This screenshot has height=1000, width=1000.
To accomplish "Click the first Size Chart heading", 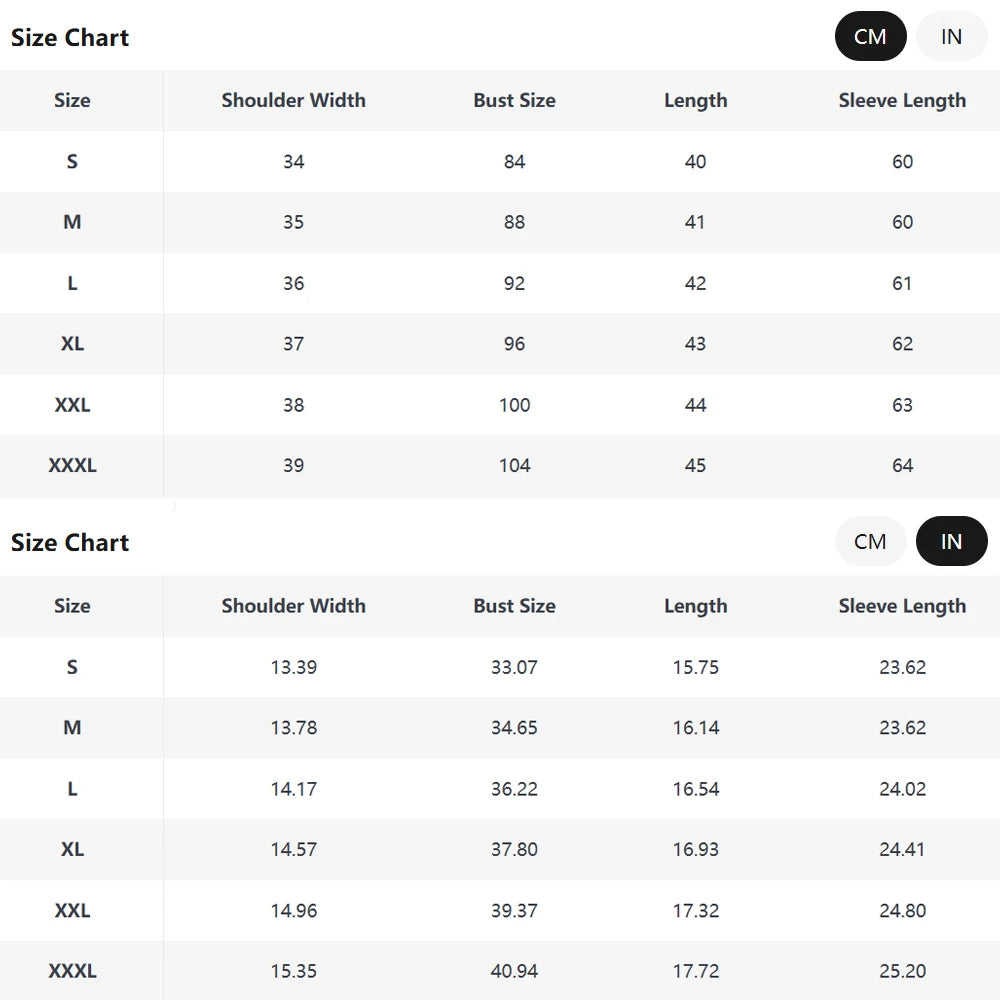I will click(69, 37).
